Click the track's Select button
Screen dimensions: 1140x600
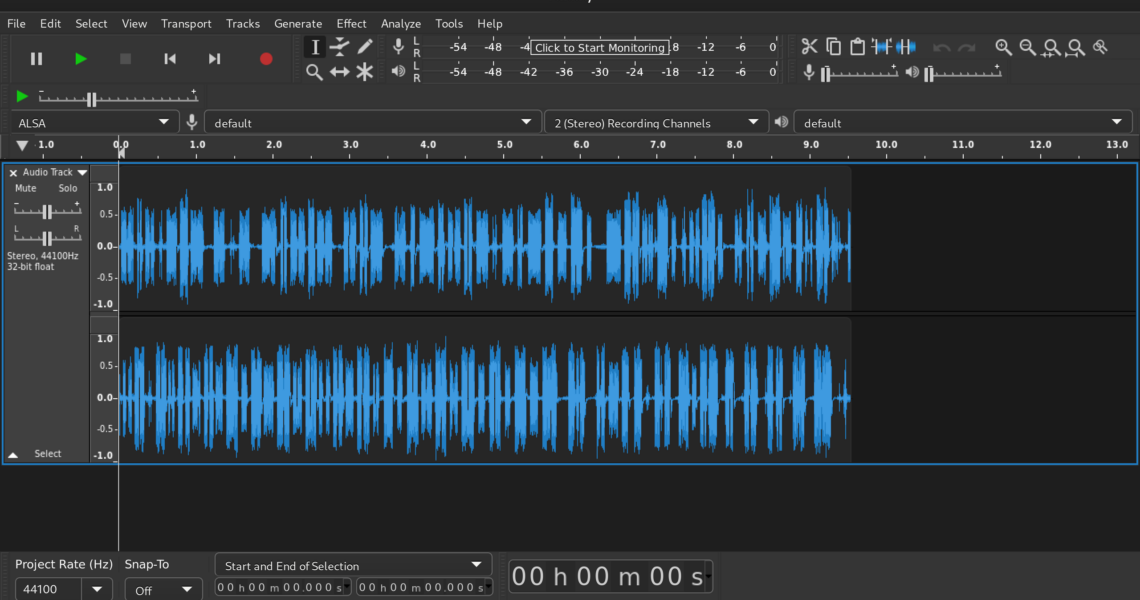point(48,454)
